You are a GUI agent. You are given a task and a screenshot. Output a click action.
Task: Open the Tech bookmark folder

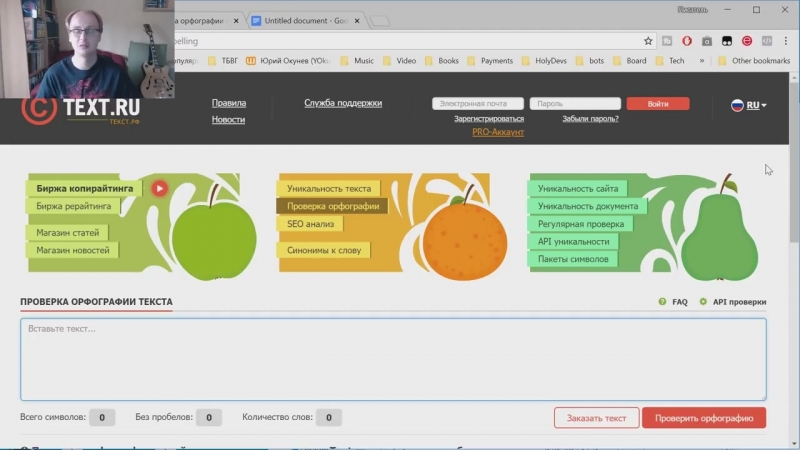point(670,61)
